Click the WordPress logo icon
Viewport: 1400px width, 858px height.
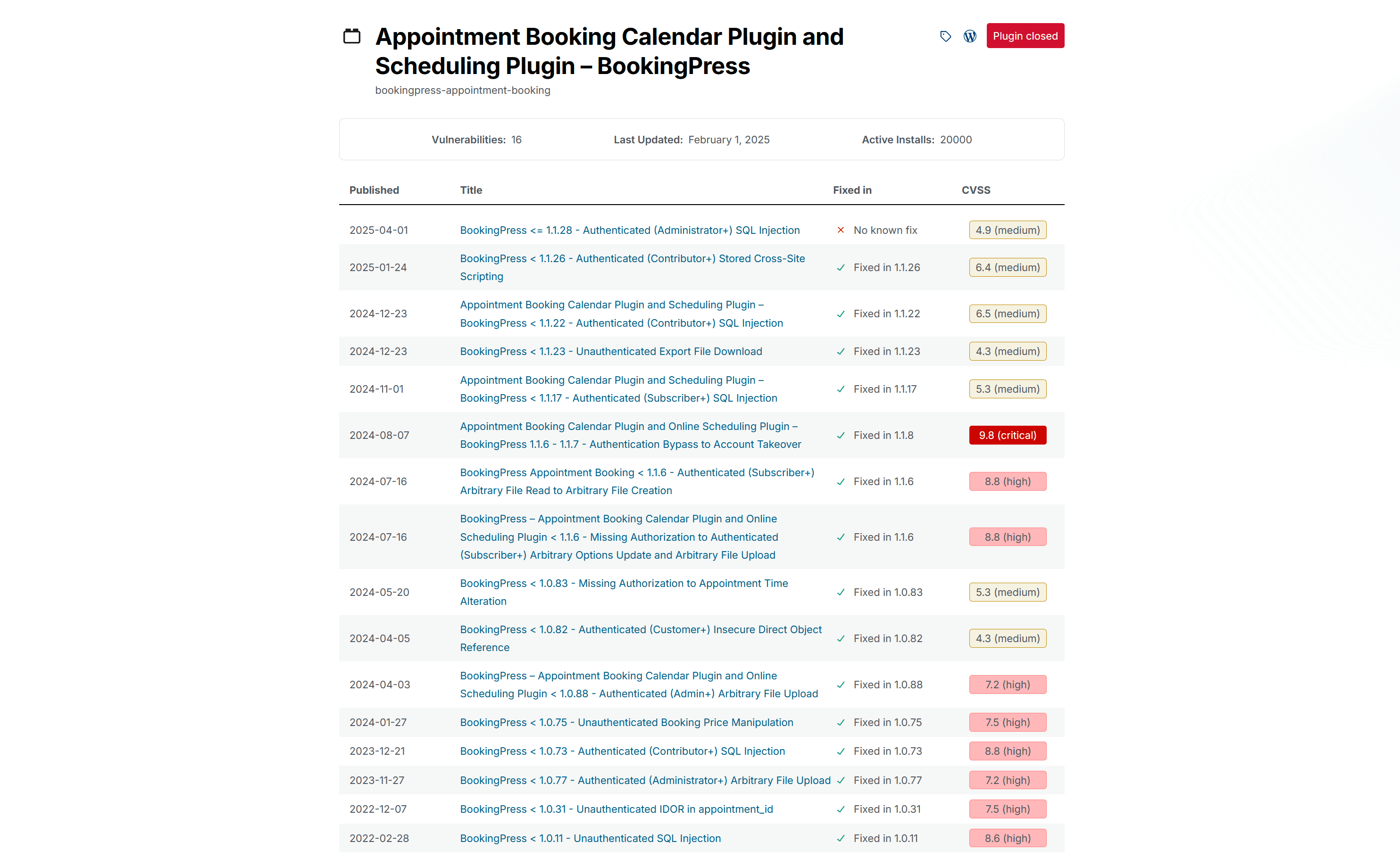click(x=970, y=36)
